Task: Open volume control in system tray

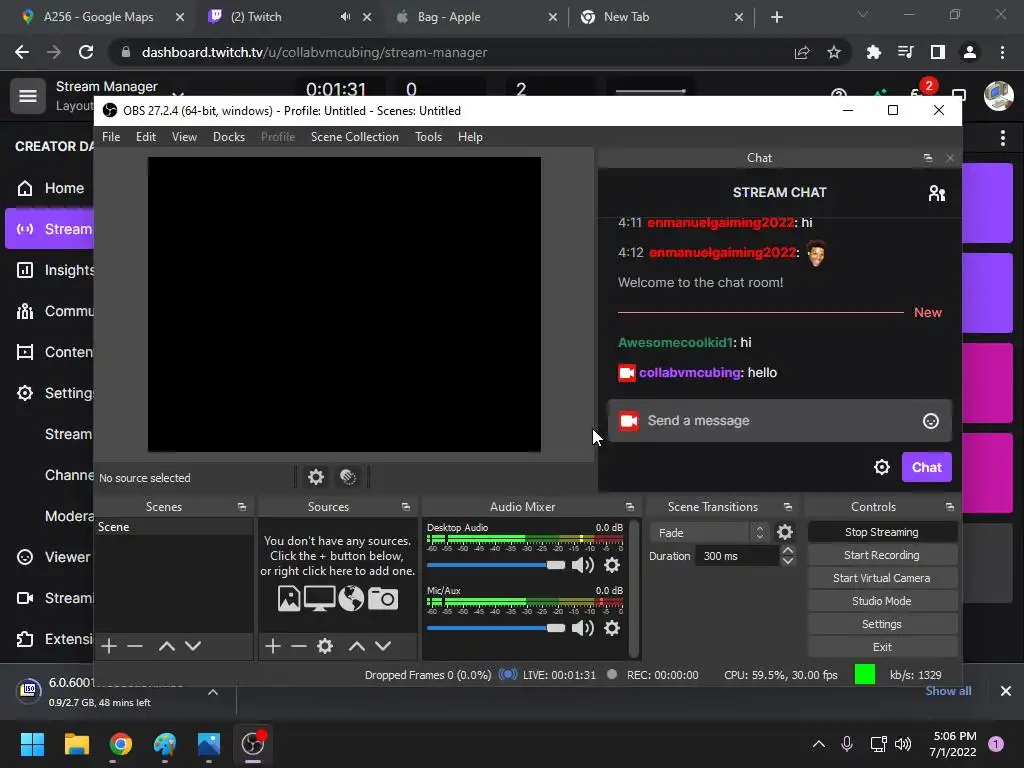Action: (903, 744)
